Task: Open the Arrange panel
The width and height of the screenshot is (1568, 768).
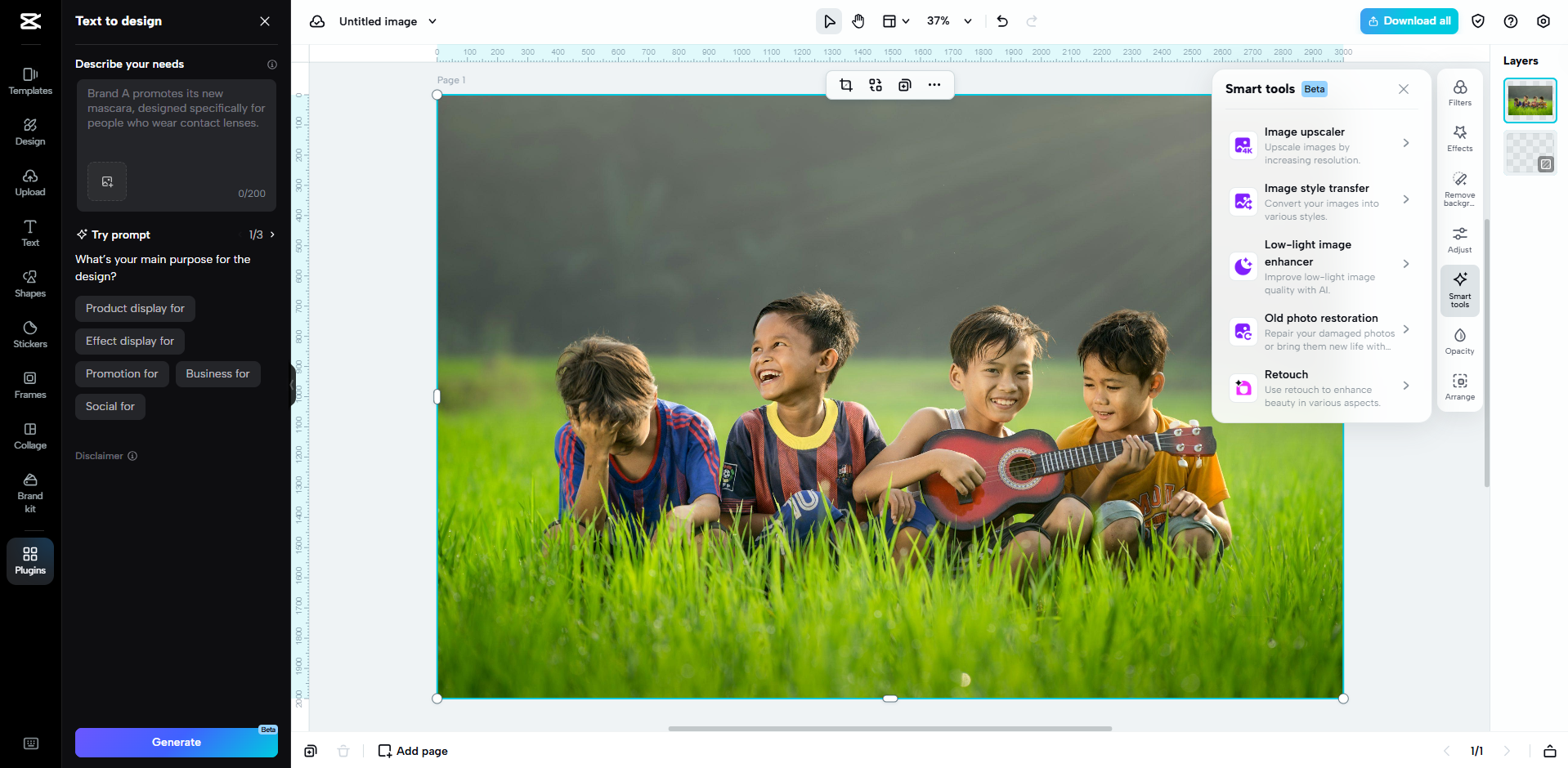Action: (1459, 386)
